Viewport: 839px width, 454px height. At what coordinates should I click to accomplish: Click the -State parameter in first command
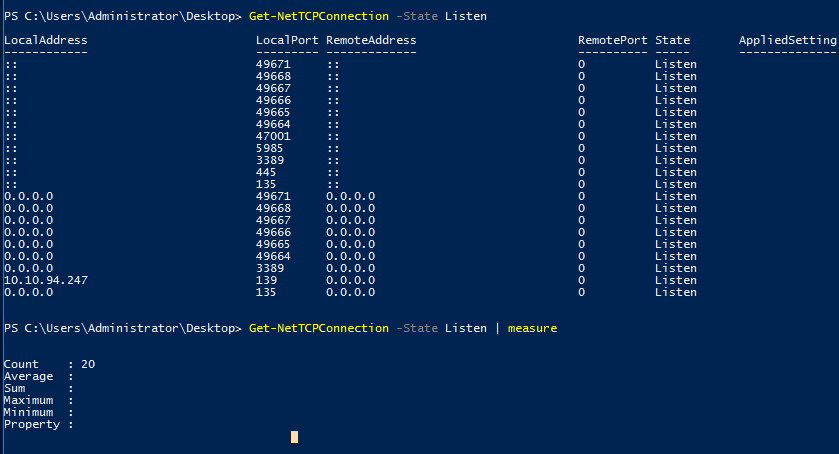pyautogui.click(x=417, y=16)
